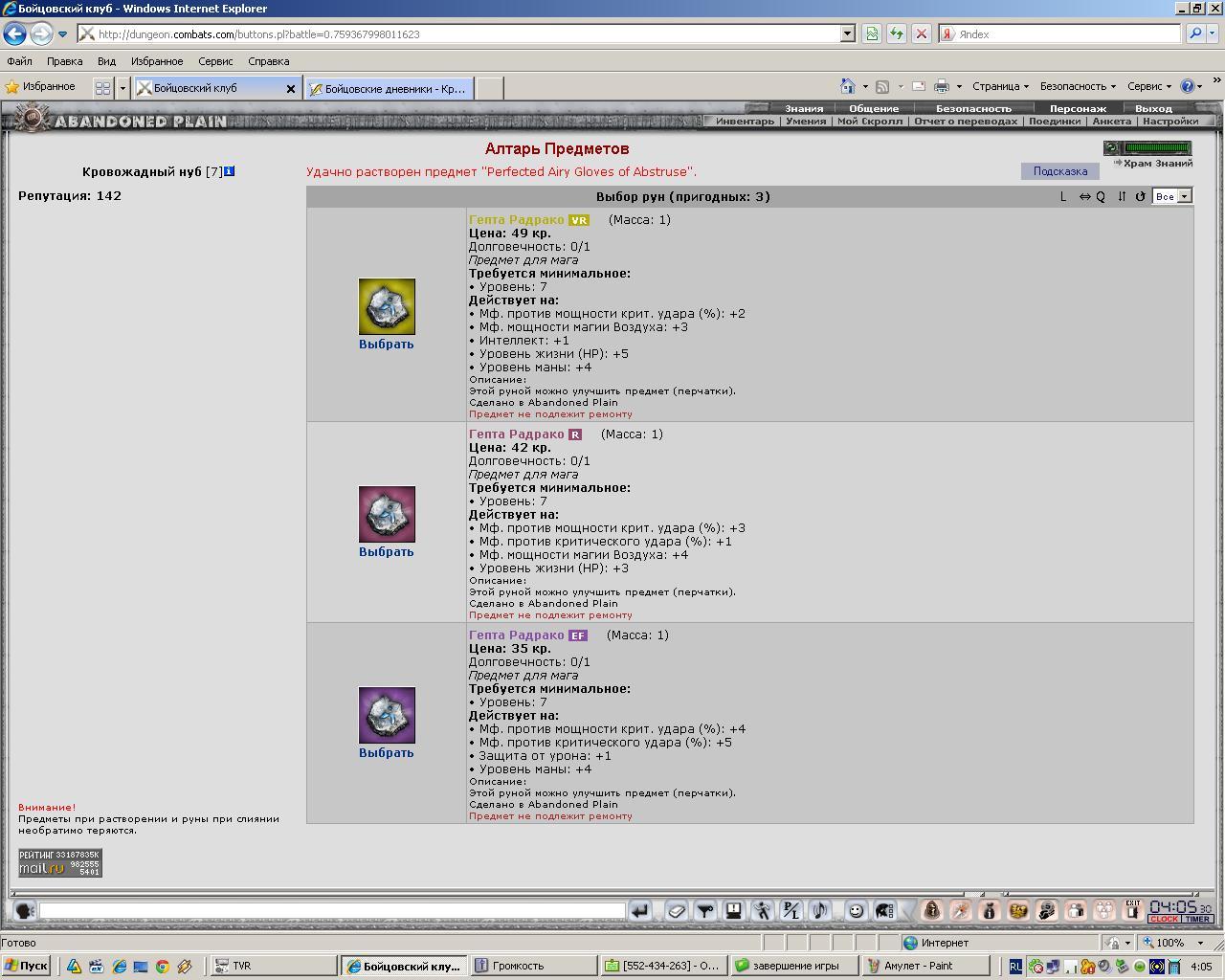Open Умения submenu link
Screen dimensions: 1225x980
(806, 122)
